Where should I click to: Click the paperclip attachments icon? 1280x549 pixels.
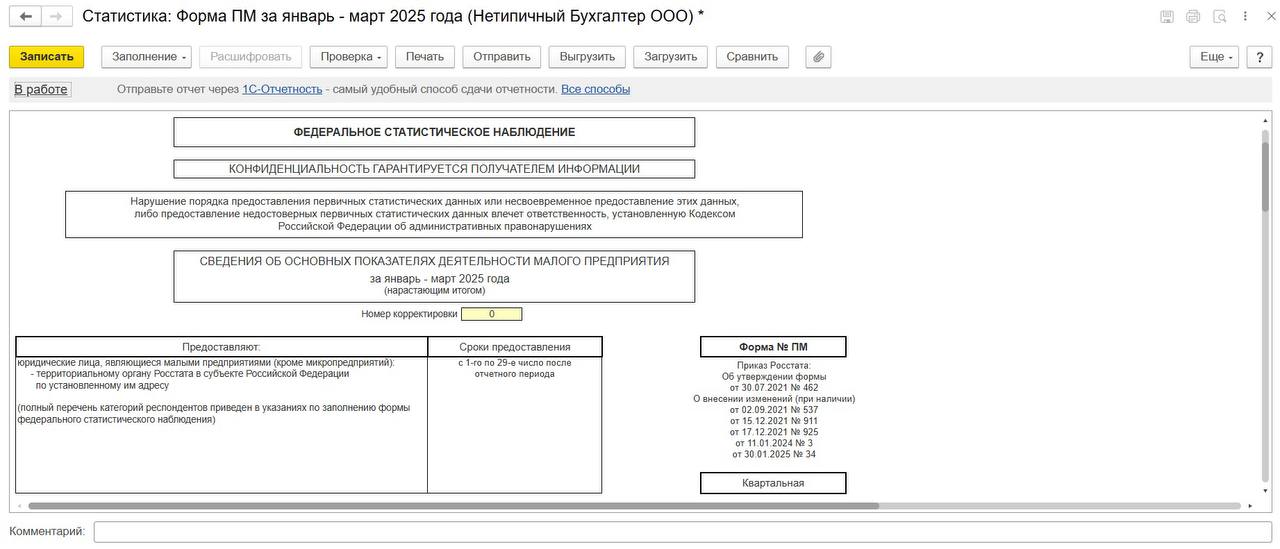point(818,57)
